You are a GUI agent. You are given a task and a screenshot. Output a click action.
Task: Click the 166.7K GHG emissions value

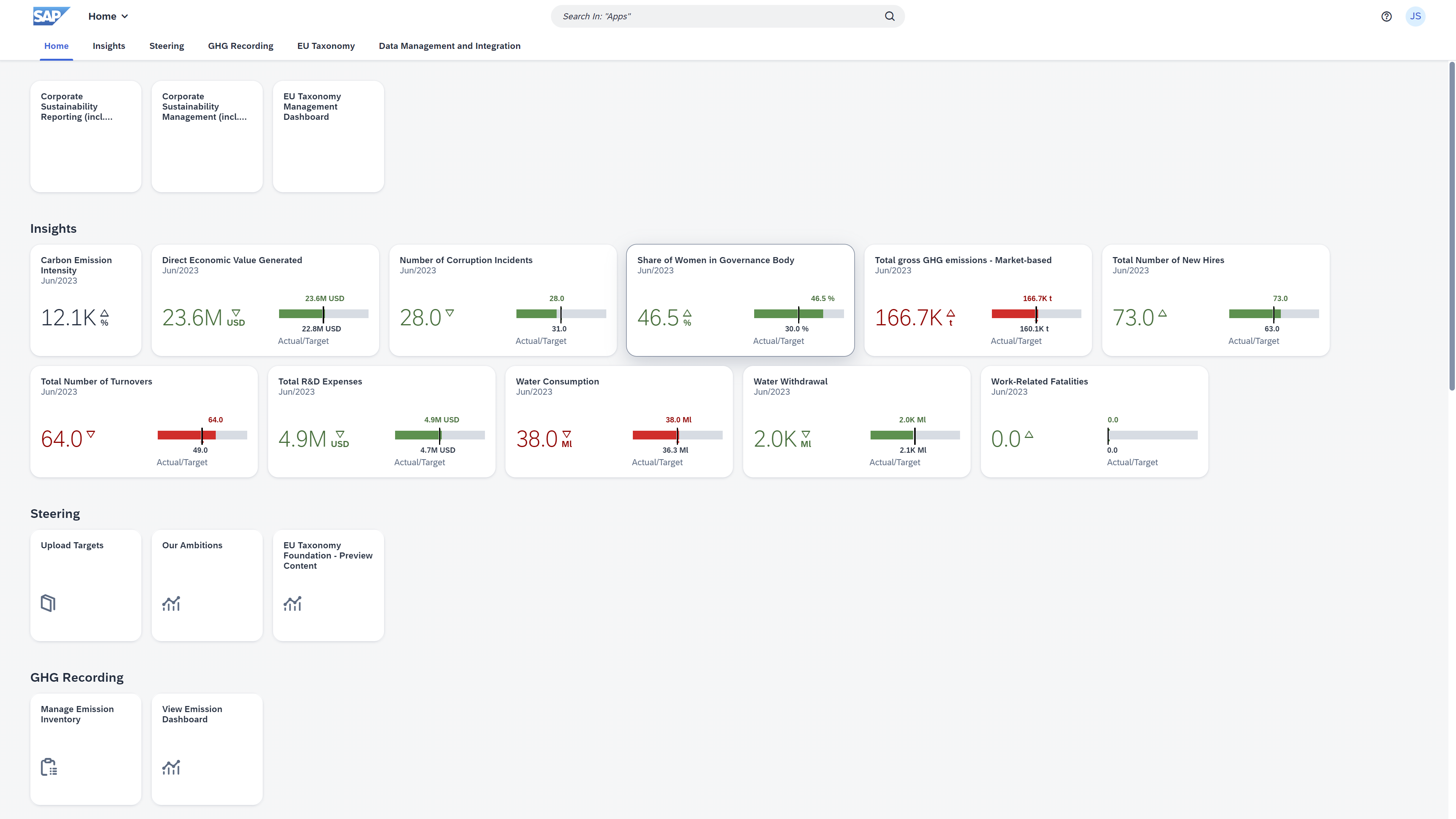pyautogui.click(x=908, y=318)
